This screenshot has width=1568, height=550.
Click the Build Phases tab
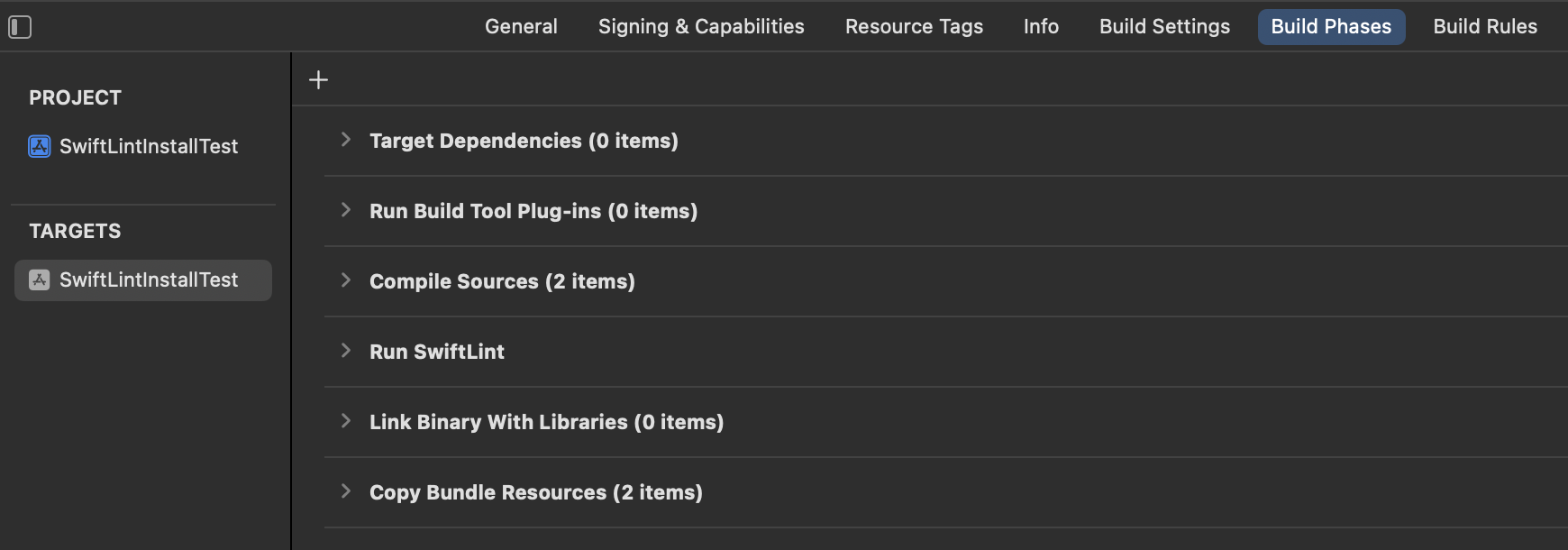(1331, 27)
